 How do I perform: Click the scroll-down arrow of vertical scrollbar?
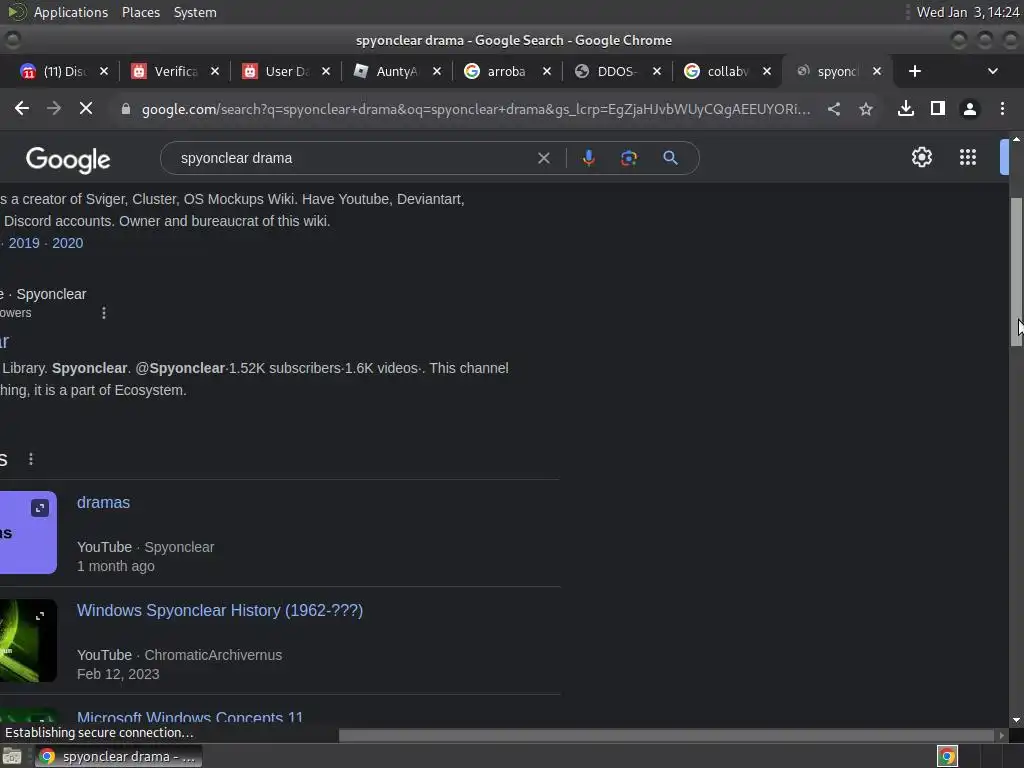(x=1016, y=720)
